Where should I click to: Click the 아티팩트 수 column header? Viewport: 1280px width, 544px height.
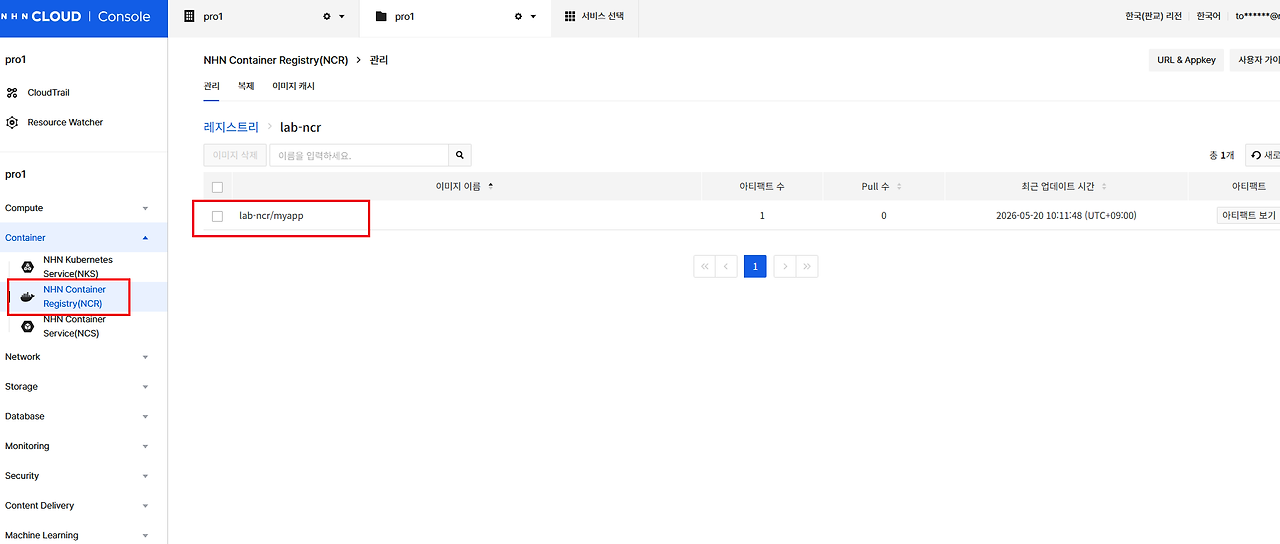pyautogui.click(x=762, y=187)
